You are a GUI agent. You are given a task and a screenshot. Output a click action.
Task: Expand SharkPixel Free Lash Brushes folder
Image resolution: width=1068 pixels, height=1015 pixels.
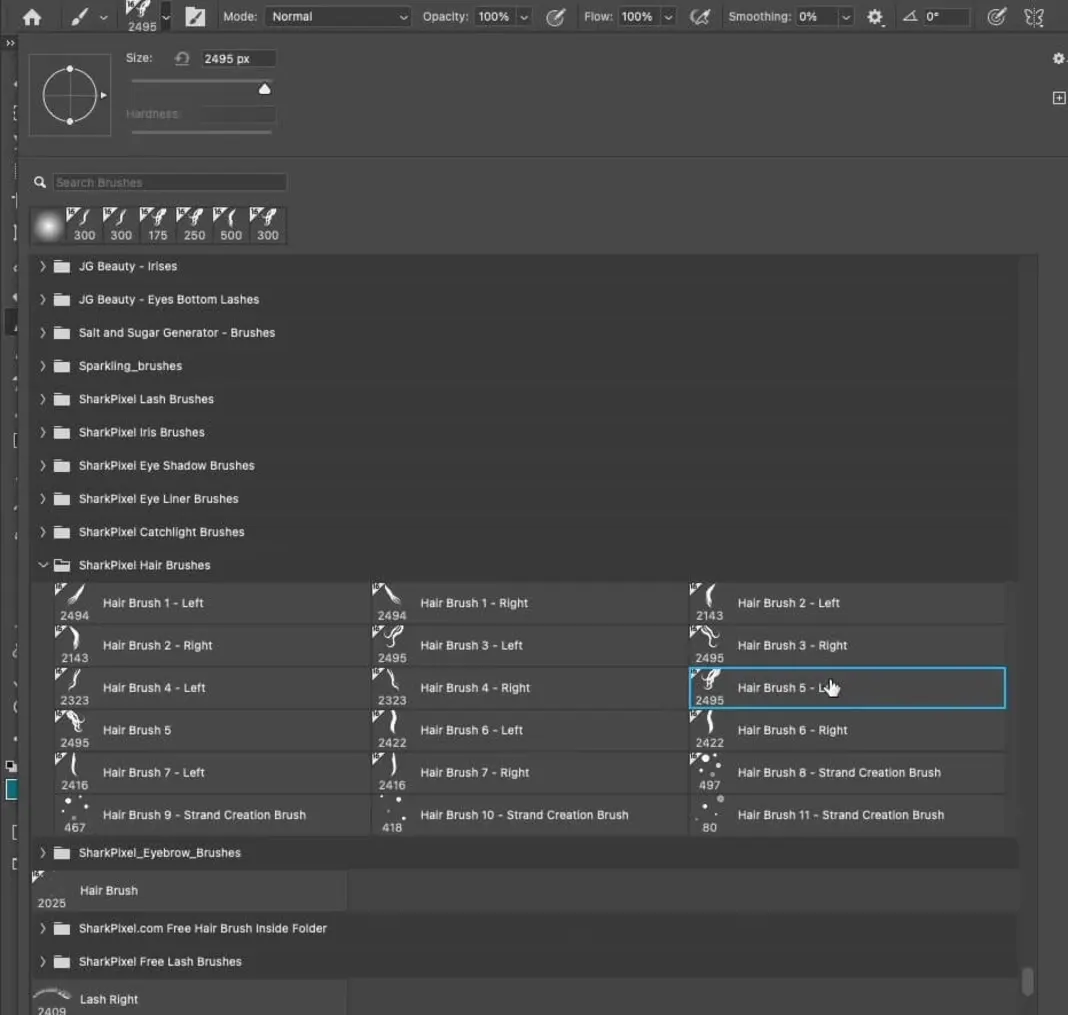pos(42,962)
